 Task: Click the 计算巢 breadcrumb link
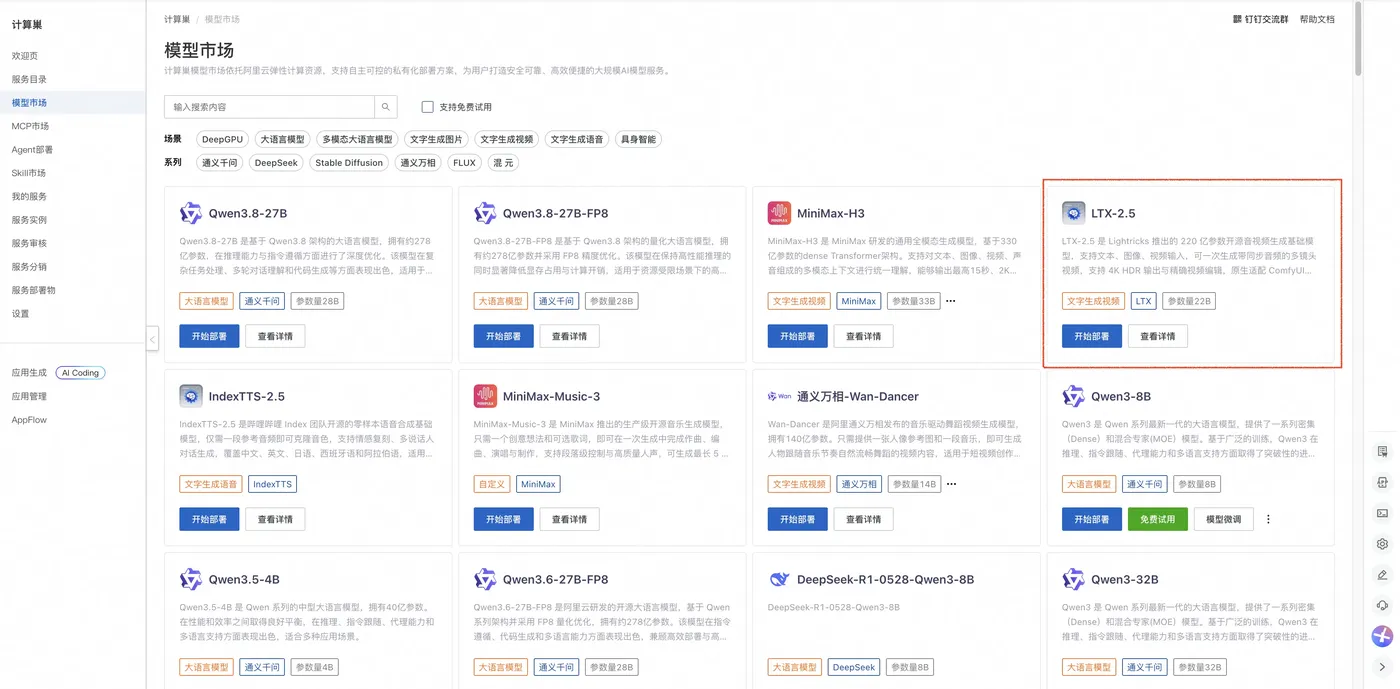(177, 19)
